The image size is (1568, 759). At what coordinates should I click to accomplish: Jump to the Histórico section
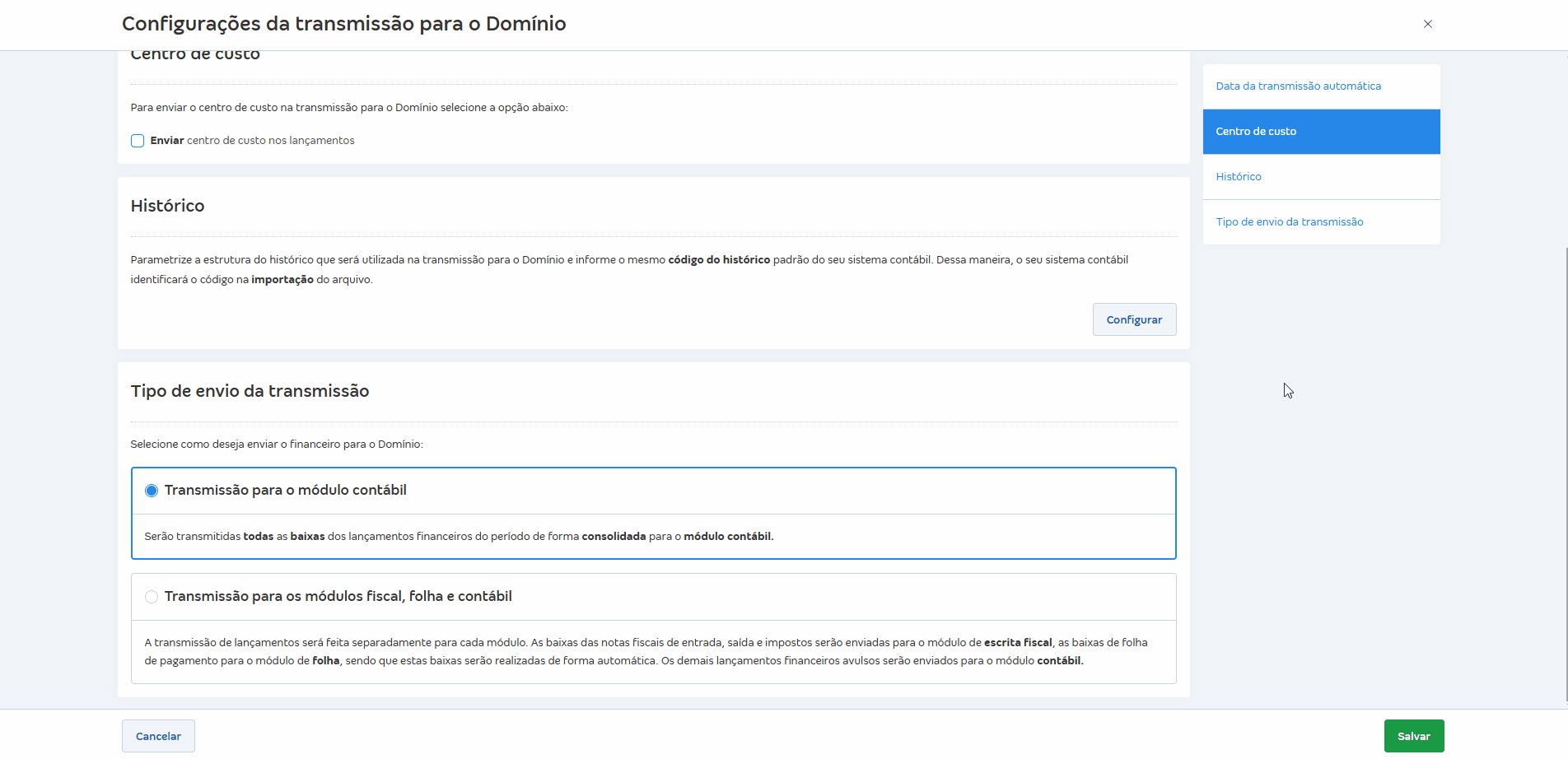pyautogui.click(x=1239, y=176)
